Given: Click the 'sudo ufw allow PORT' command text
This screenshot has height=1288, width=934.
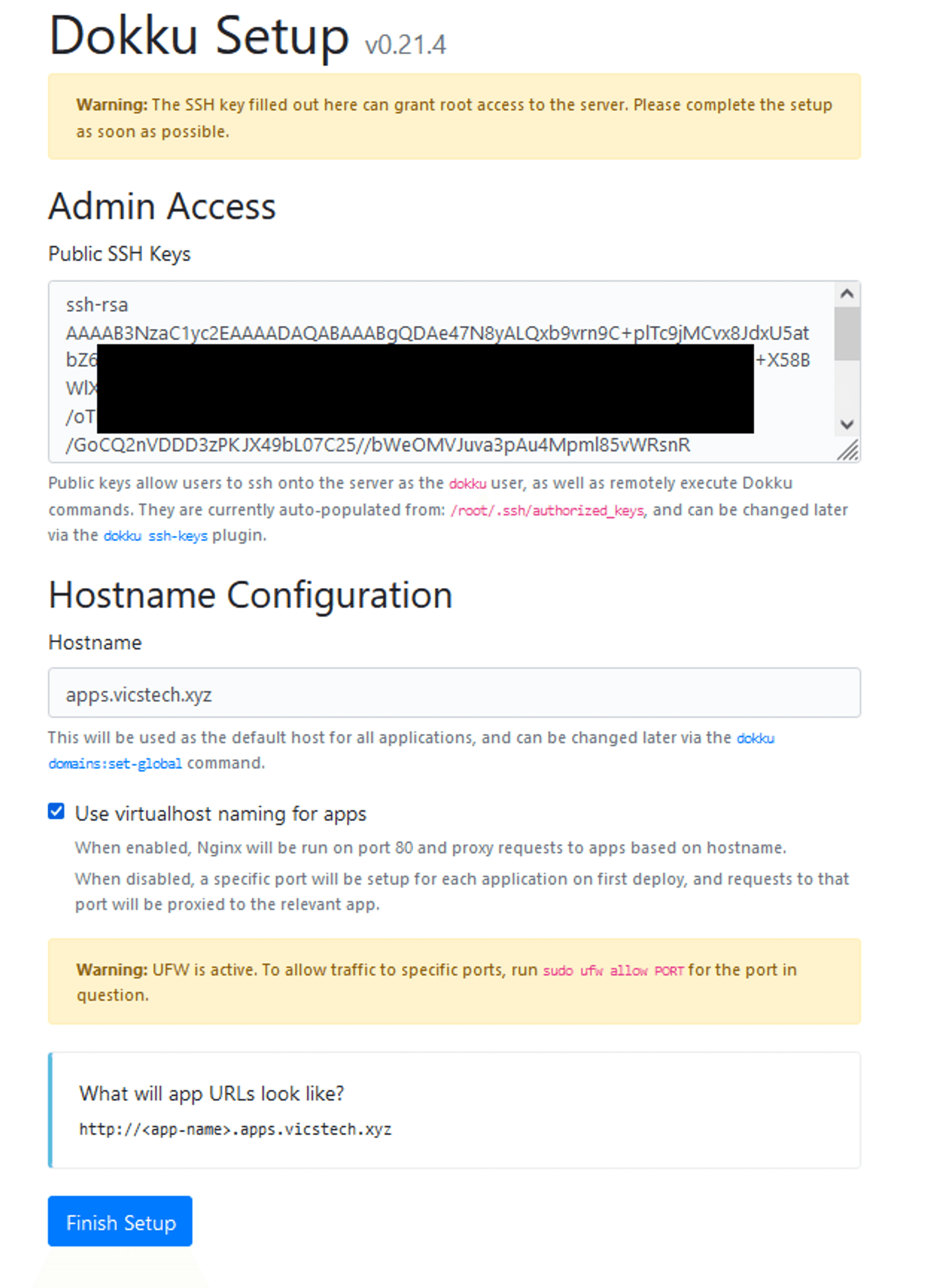Looking at the screenshot, I should click(x=613, y=970).
